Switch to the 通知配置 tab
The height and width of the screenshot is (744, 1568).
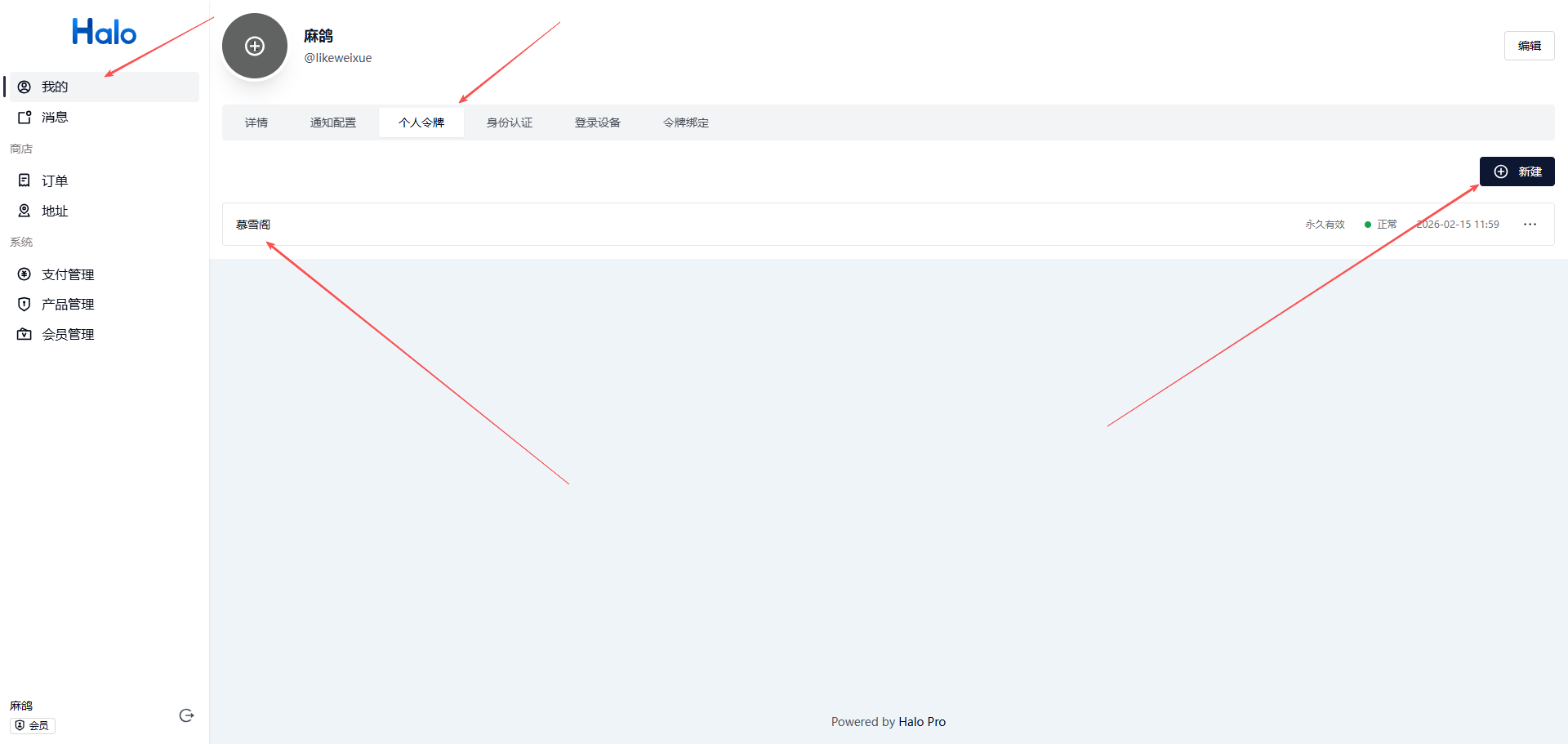tap(333, 123)
